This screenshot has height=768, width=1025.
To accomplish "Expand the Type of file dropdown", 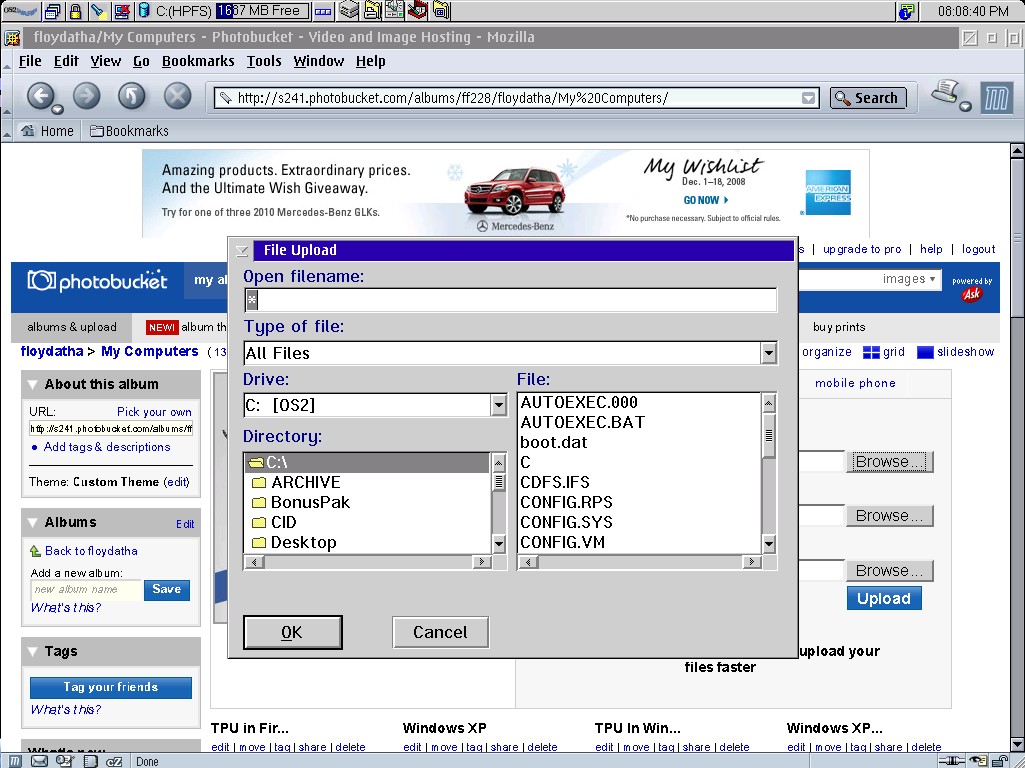I will tap(768, 353).
